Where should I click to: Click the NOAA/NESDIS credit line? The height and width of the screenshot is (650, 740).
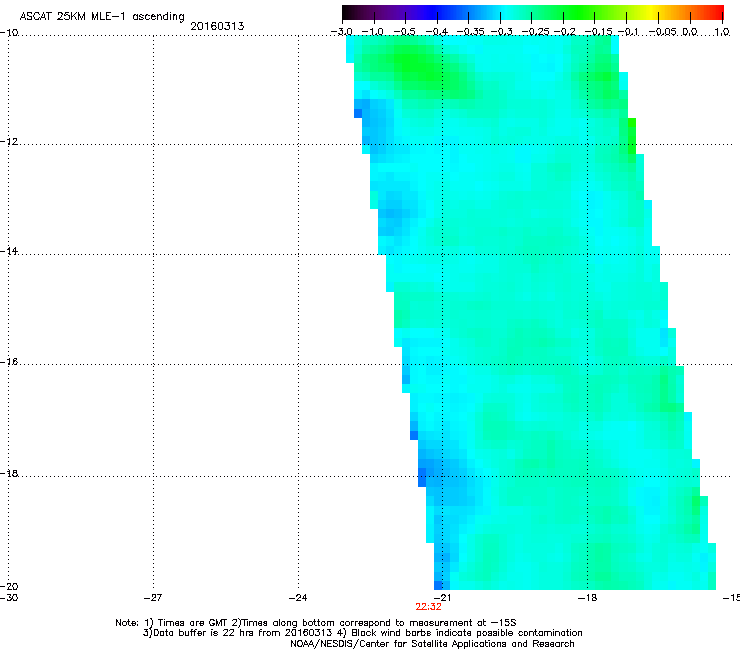tap(432, 644)
